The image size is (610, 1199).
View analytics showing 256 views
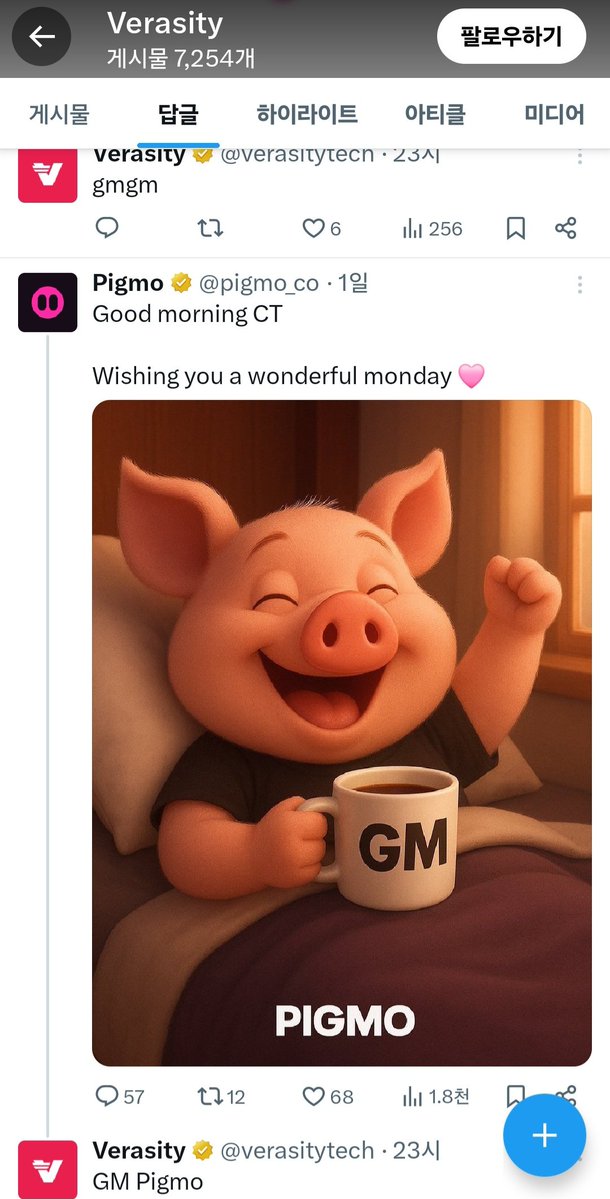[432, 229]
